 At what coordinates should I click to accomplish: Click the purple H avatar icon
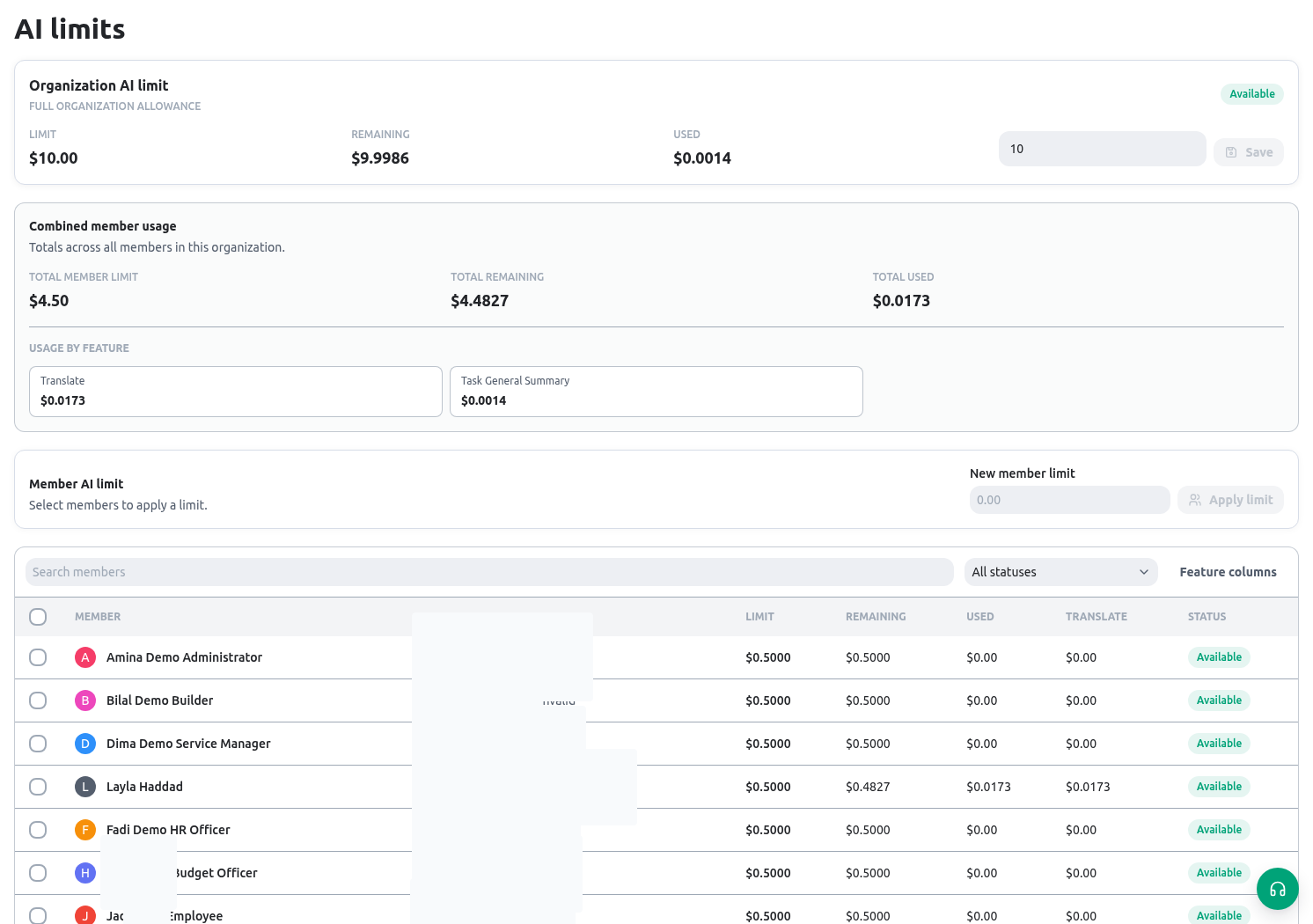coord(85,873)
